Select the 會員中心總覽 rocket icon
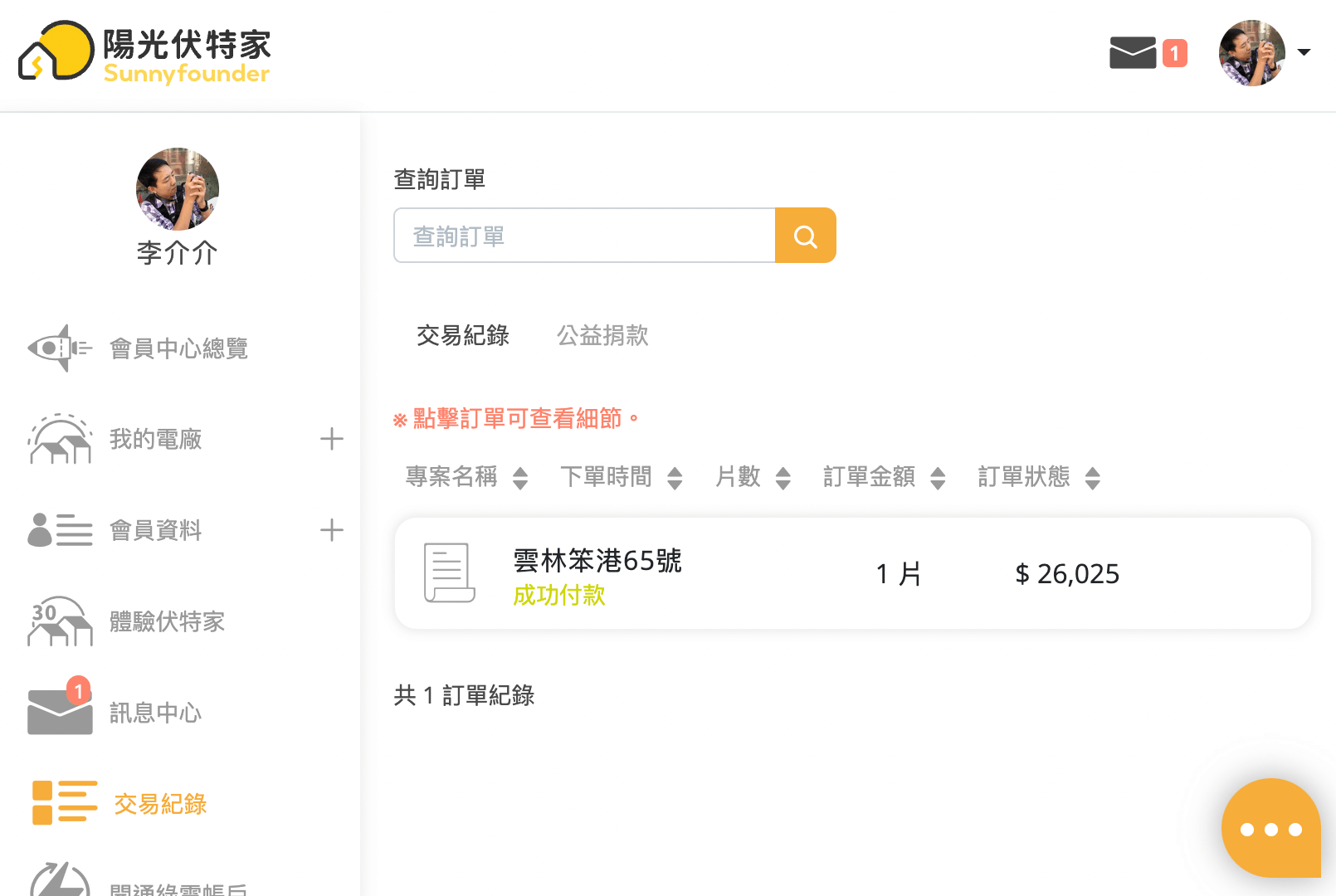 point(58,348)
